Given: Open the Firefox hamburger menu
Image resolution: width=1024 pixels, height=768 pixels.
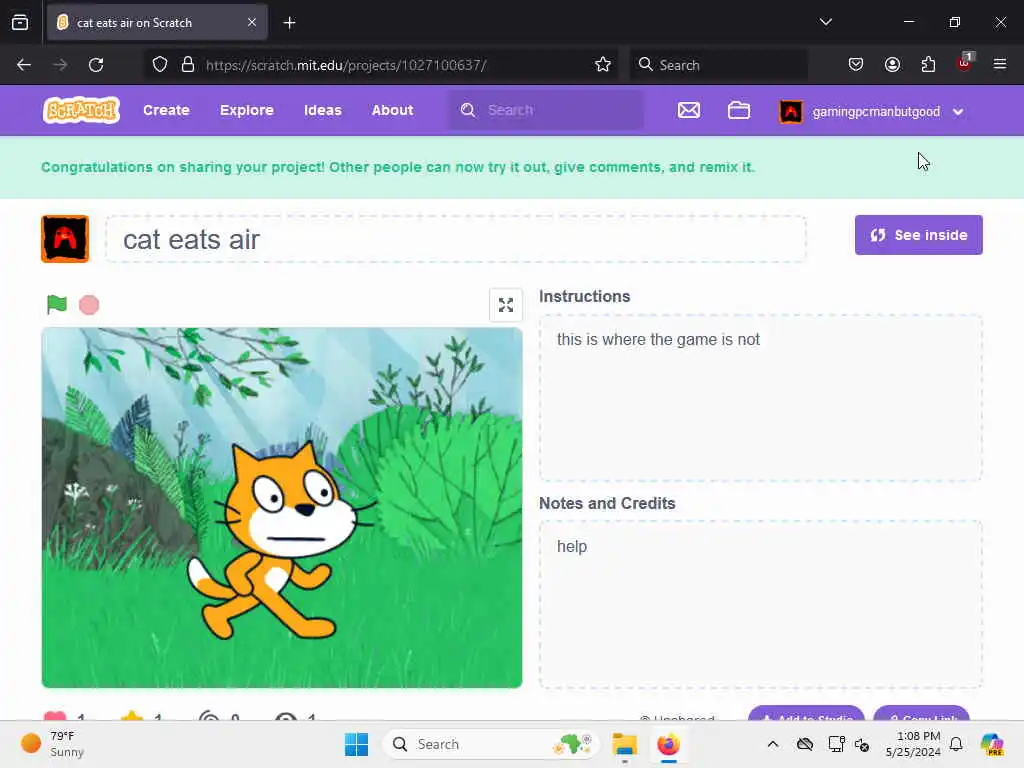Looking at the screenshot, I should pyautogui.click(x=1000, y=64).
